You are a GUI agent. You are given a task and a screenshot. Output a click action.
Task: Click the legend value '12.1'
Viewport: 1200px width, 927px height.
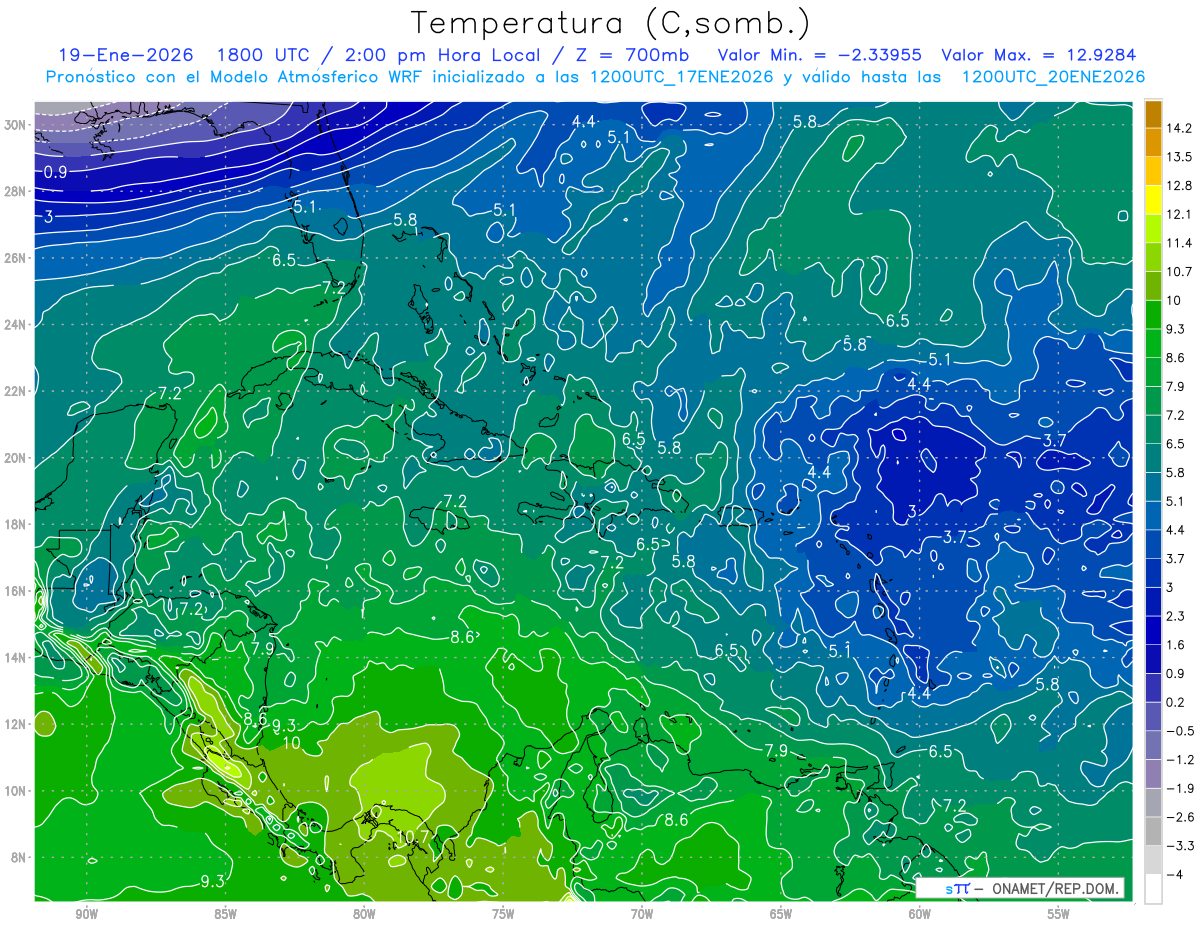1178,214
